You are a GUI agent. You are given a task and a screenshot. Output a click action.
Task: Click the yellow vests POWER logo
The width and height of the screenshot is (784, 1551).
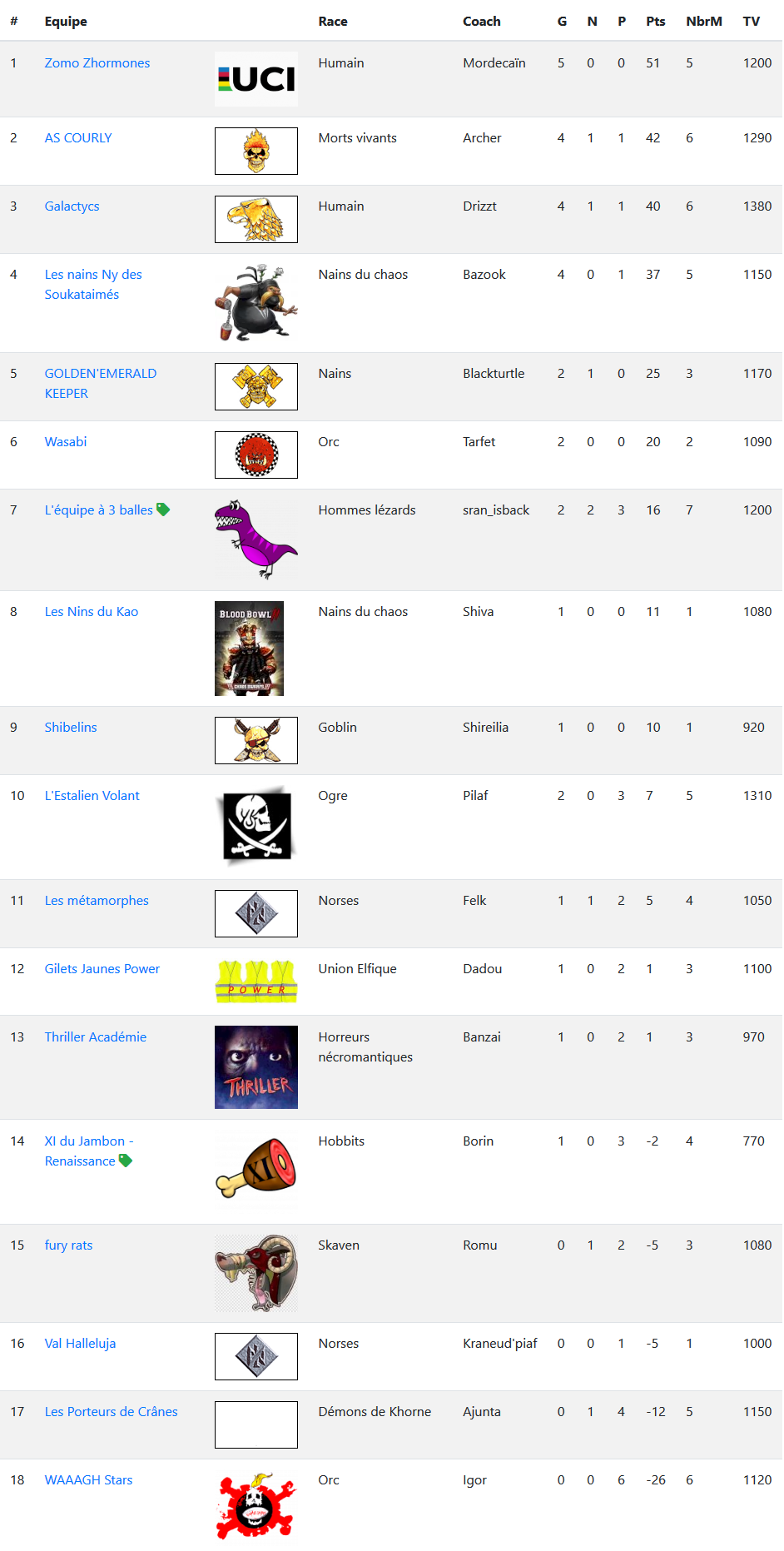point(256,982)
